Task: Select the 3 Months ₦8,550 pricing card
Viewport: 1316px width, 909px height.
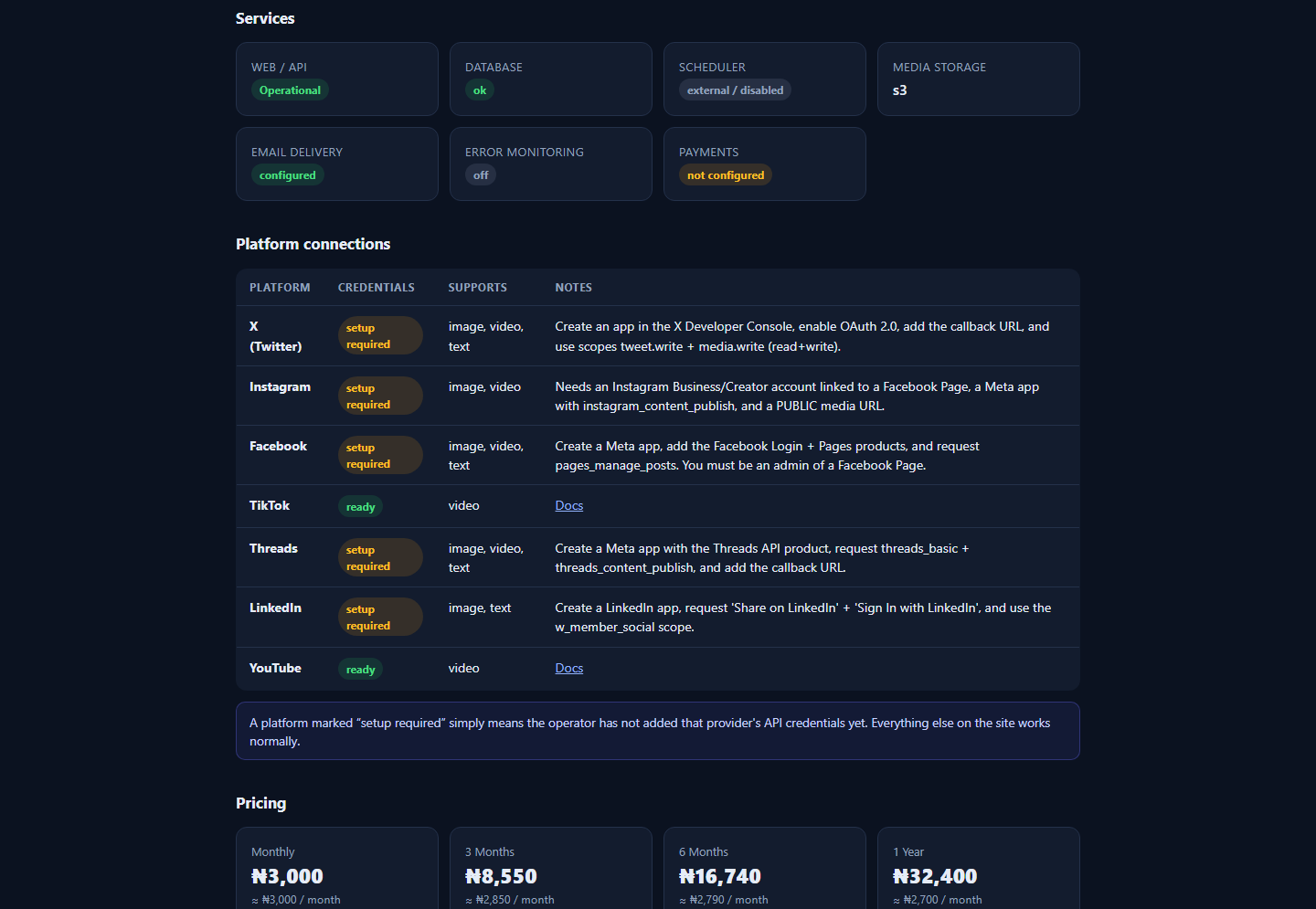Action: (x=551, y=868)
